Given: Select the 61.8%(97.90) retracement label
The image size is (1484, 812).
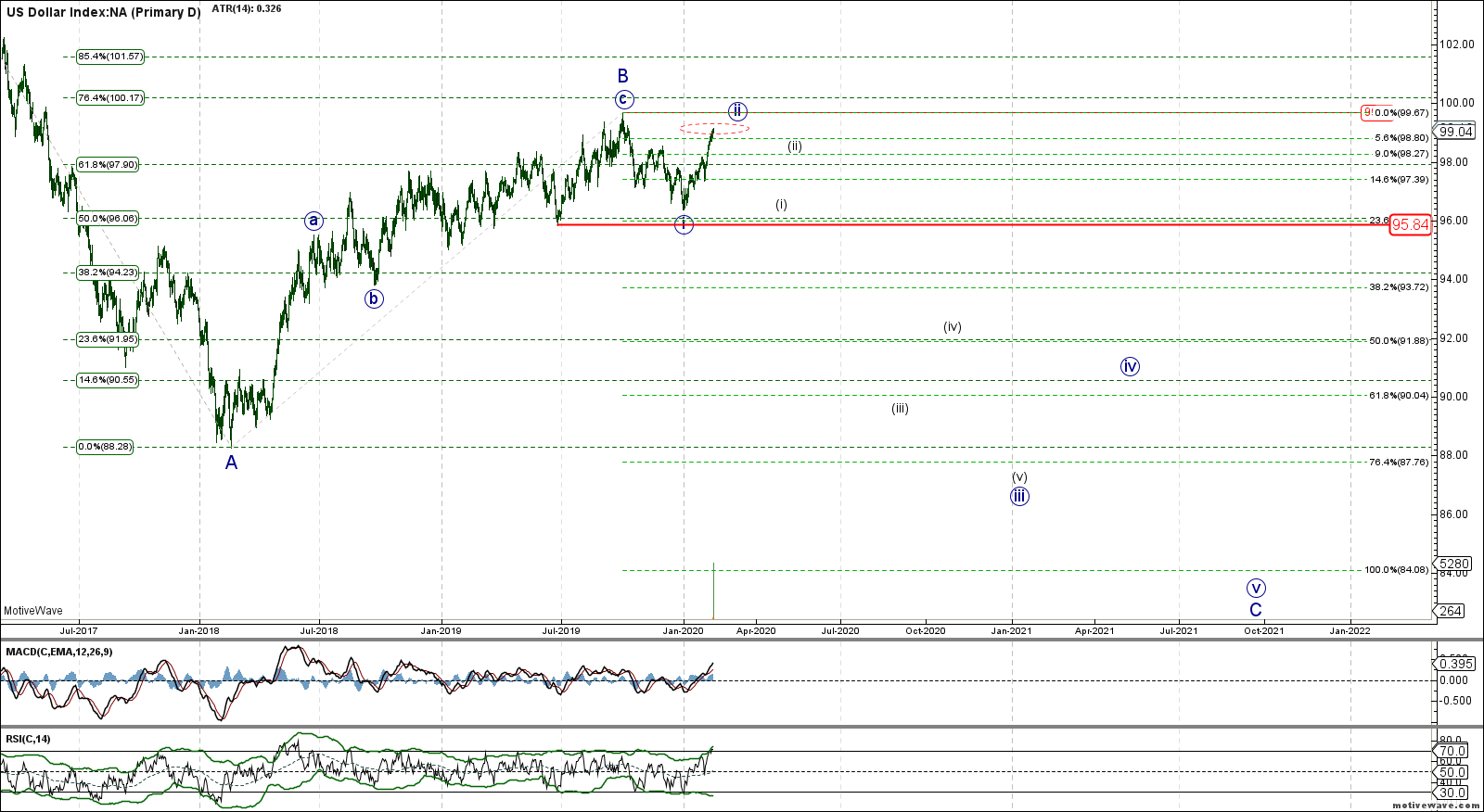Looking at the screenshot, I should [x=107, y=164].
